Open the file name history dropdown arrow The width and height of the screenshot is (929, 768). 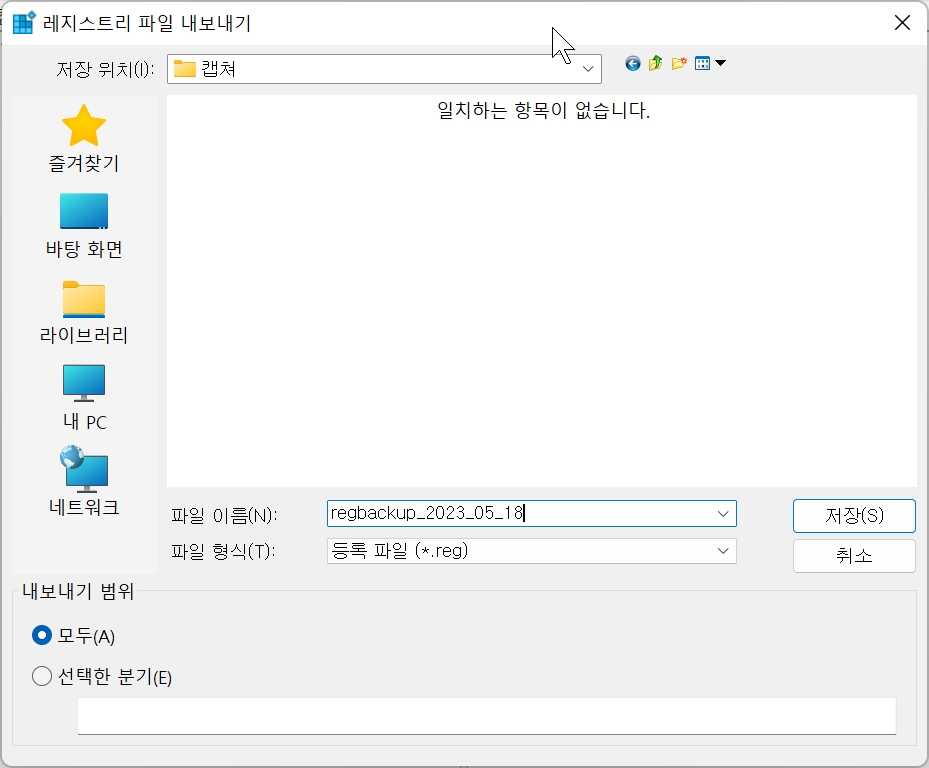pos(722,513)
